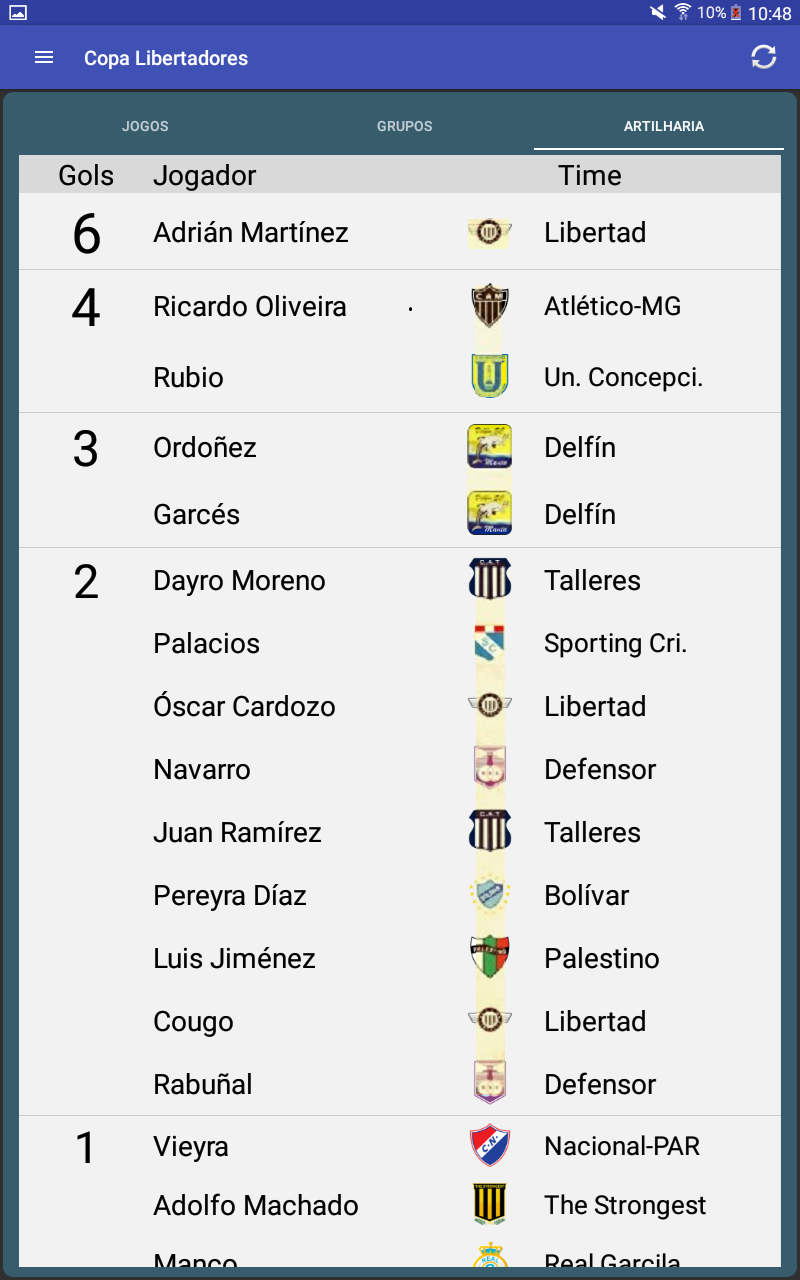
Task: Tap the Sporting Cri. team crest
Action: (x=490, y=643)
